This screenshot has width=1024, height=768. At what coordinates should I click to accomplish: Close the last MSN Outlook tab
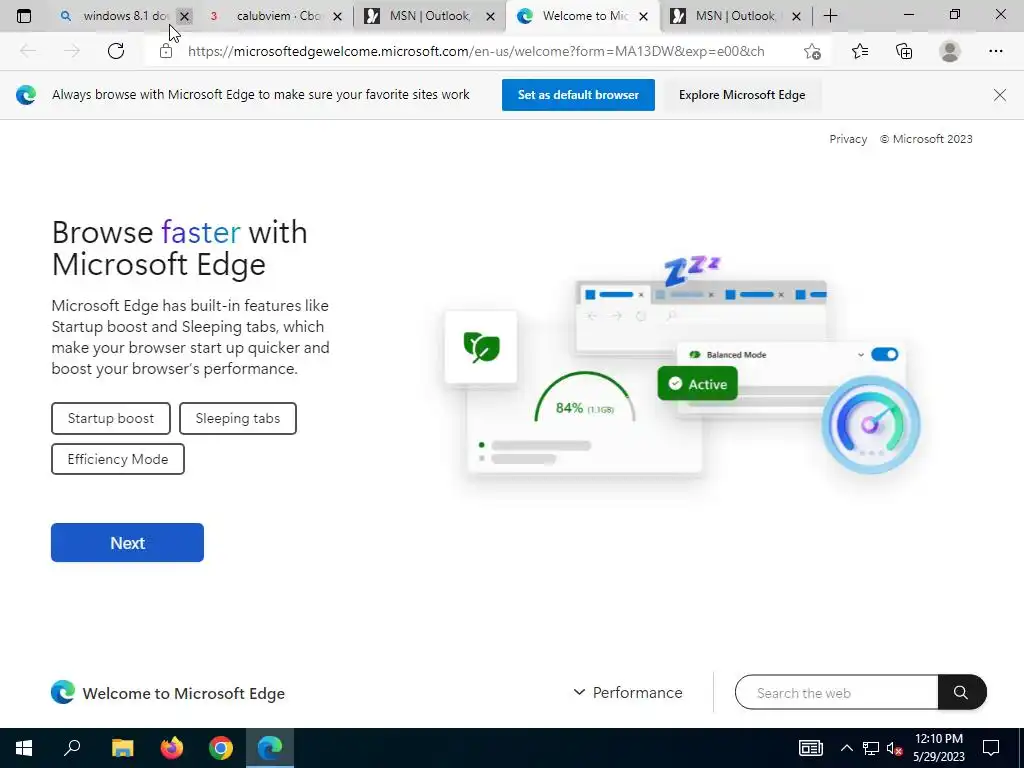coord(796,16)
